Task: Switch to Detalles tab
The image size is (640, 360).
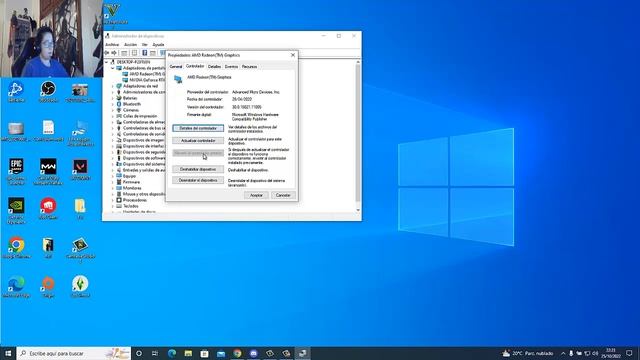Action: [x=214, y=67]
